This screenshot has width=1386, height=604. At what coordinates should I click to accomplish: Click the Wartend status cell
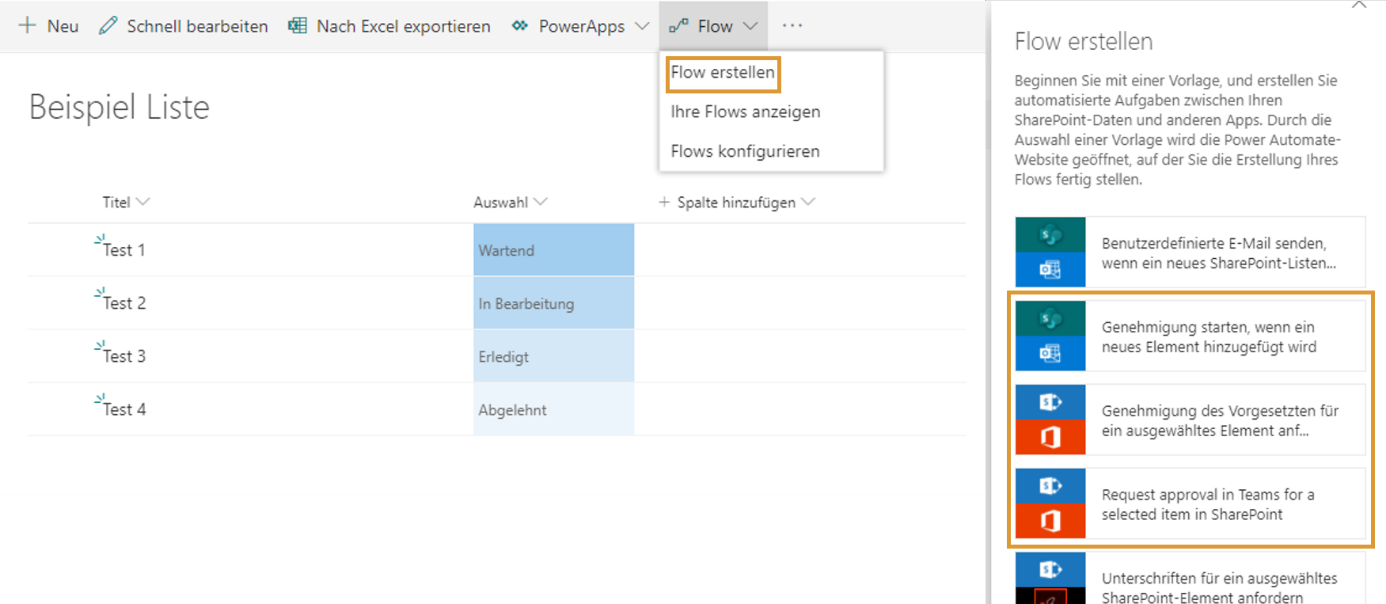pyautogui.click(x=554, y=250)
